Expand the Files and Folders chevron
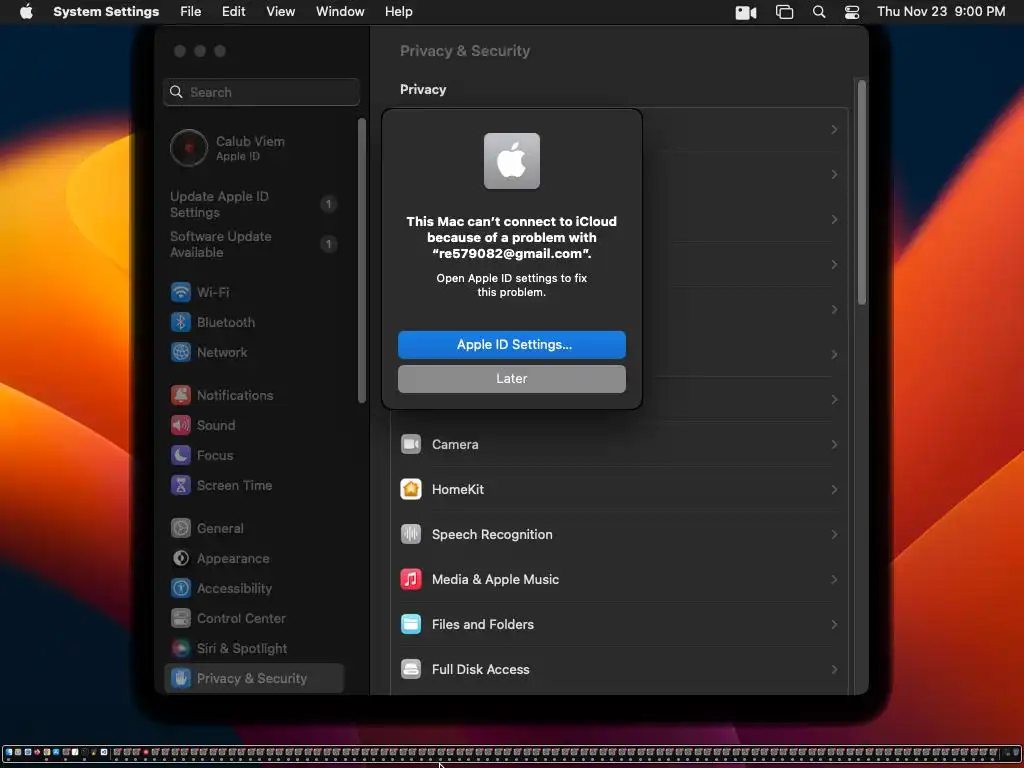This screenshot has width=1024, height=768. (x=834, y=624)
